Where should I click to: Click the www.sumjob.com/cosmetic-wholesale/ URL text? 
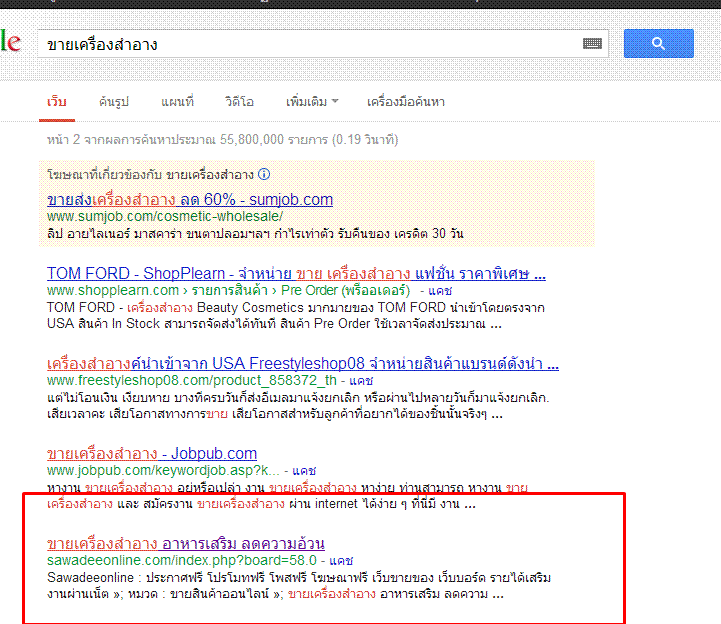tap(165, 216)
